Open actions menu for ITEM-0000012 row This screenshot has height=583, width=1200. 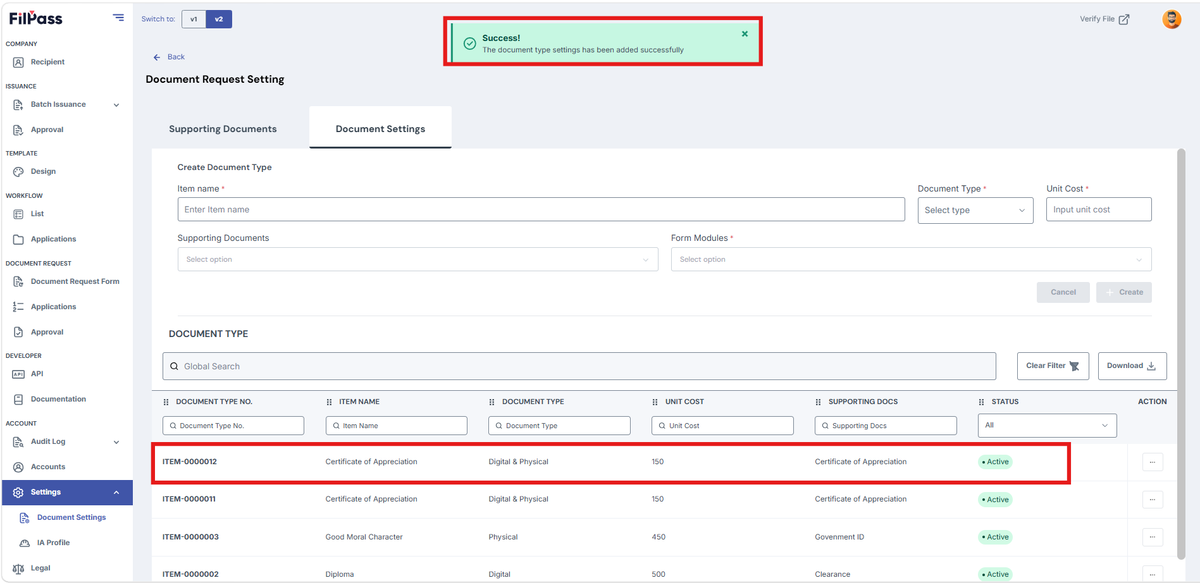[x=1152, y=462]
